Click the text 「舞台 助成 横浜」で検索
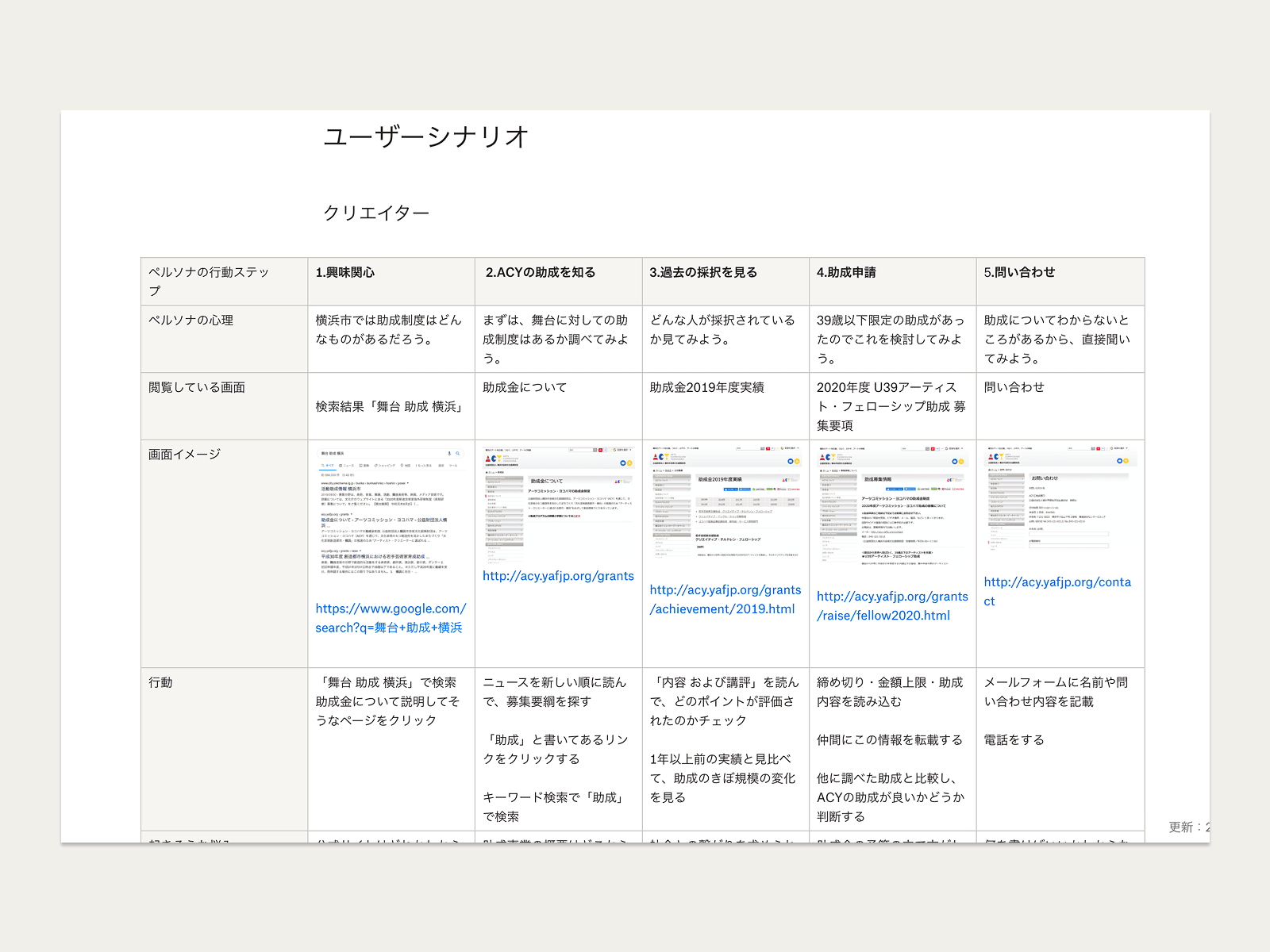Screen dimensions: 1270x952 point(386,682)
